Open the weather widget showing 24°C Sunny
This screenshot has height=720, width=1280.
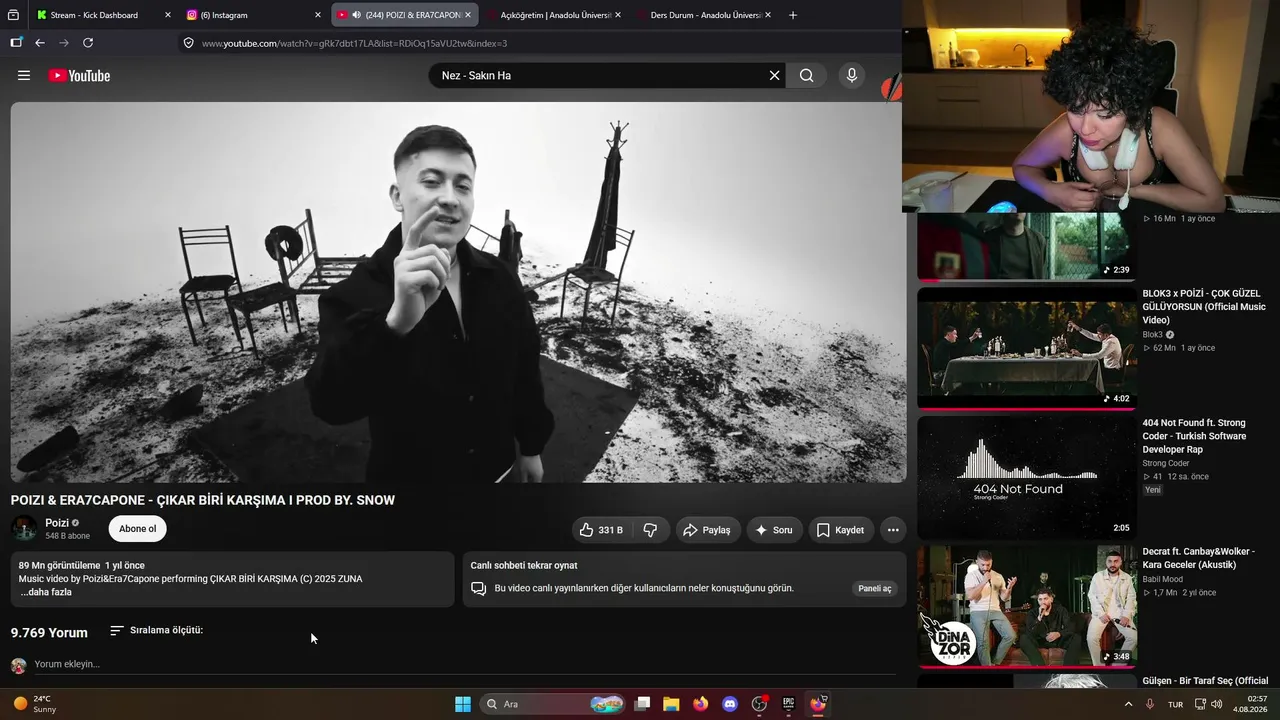[x=35, y=704]
